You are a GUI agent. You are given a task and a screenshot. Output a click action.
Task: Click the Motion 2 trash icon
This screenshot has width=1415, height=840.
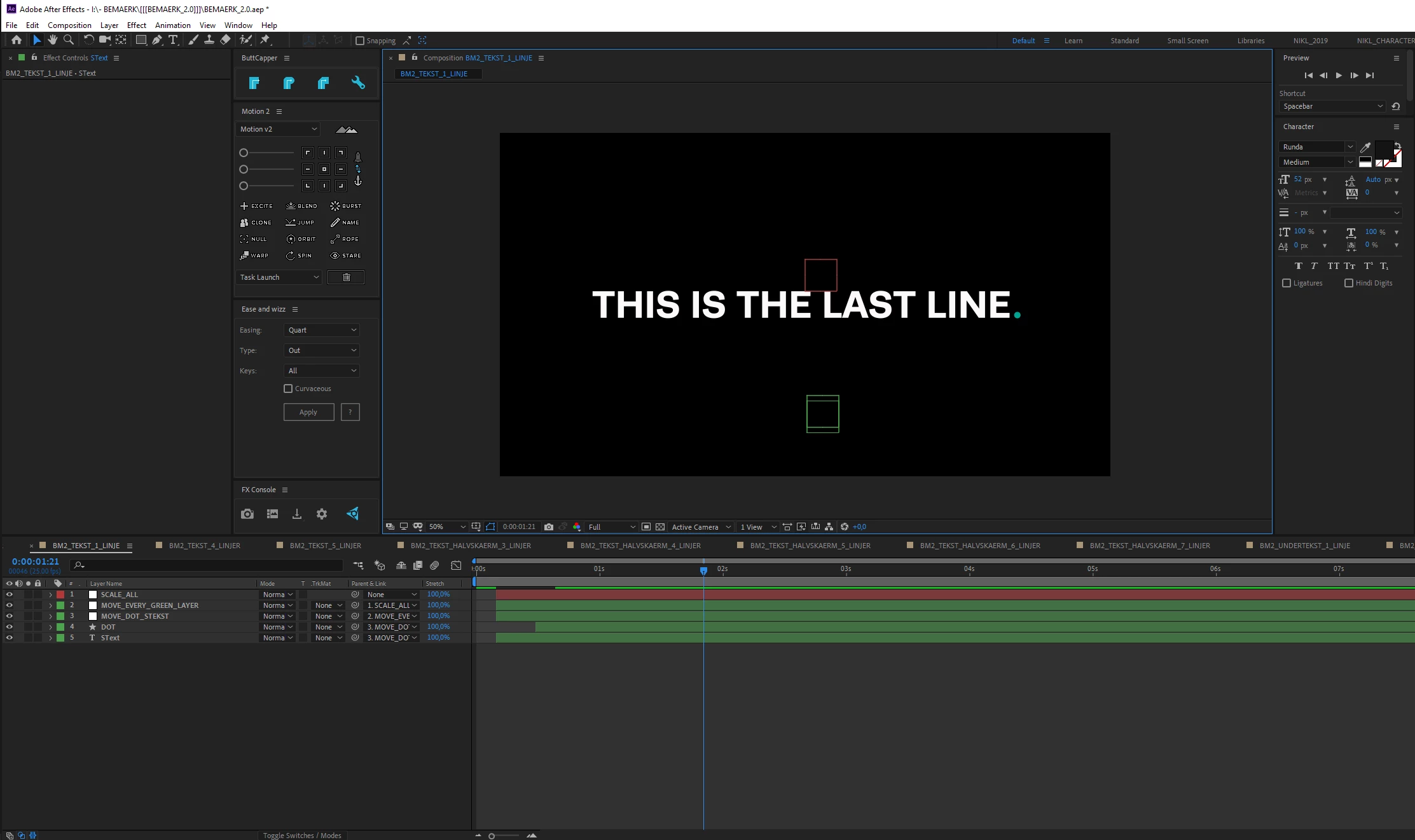tap(346, 277)
